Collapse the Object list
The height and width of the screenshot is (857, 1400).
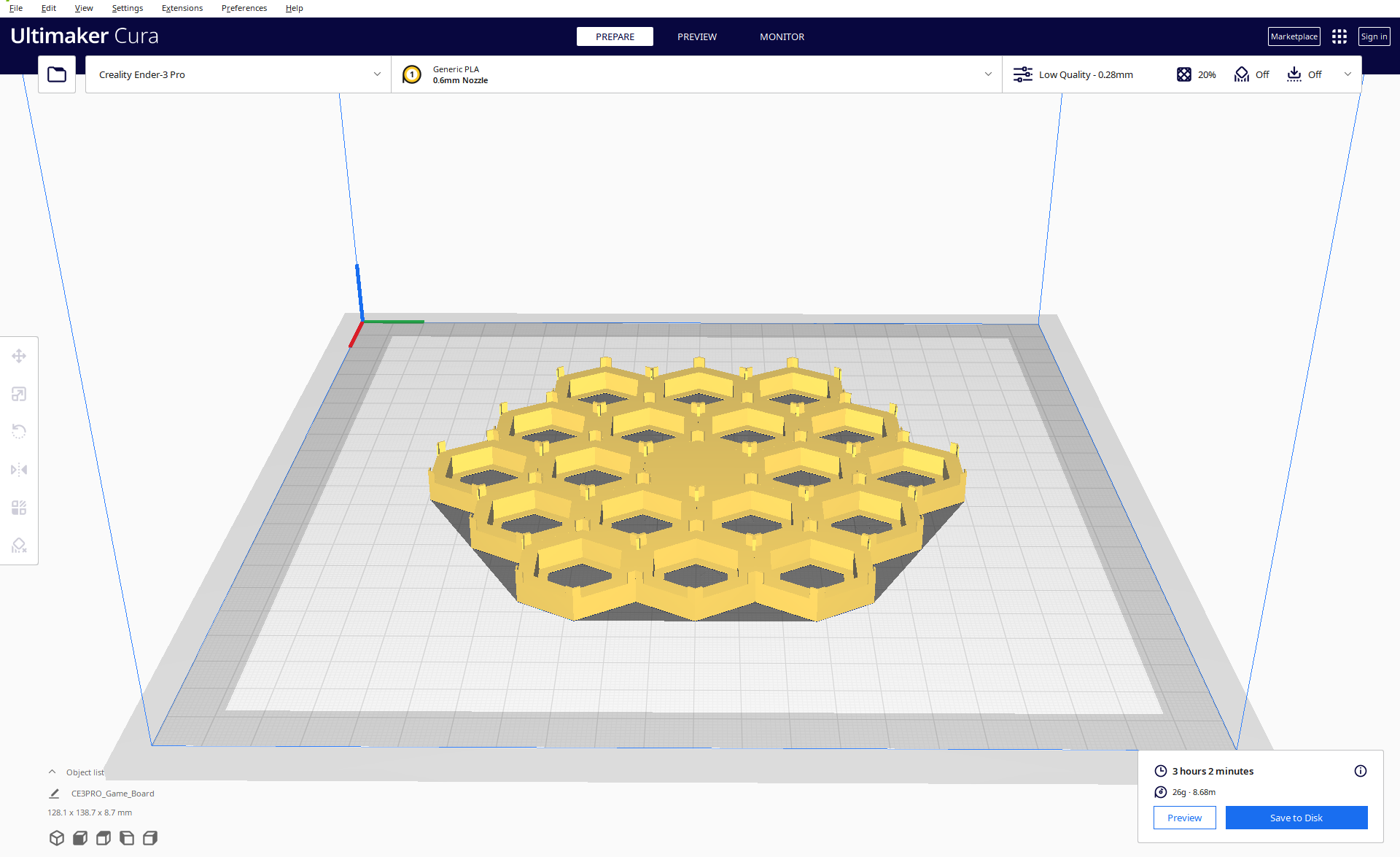(52, 772)
